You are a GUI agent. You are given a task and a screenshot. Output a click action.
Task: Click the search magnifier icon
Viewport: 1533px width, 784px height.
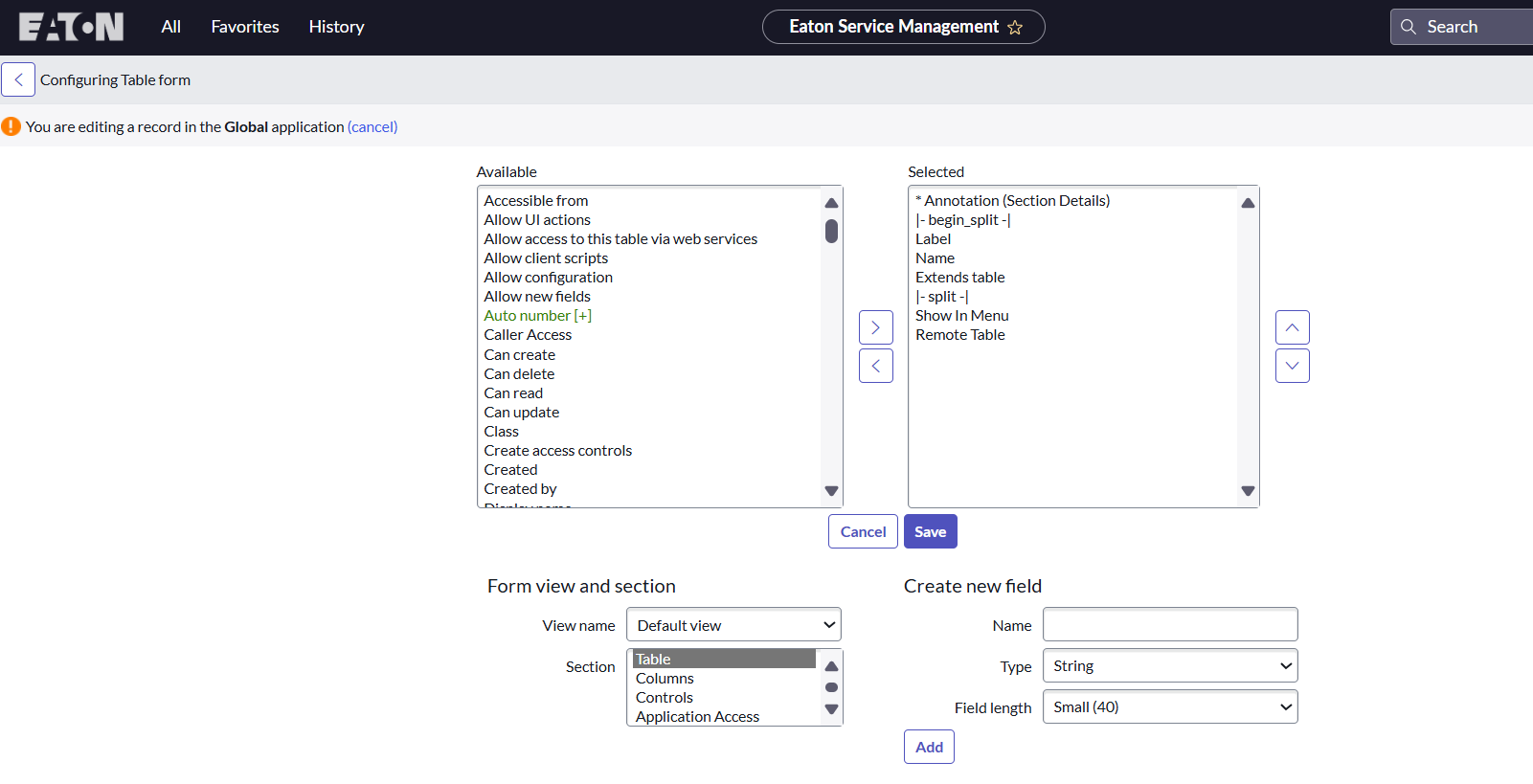tap(1409, 27)
